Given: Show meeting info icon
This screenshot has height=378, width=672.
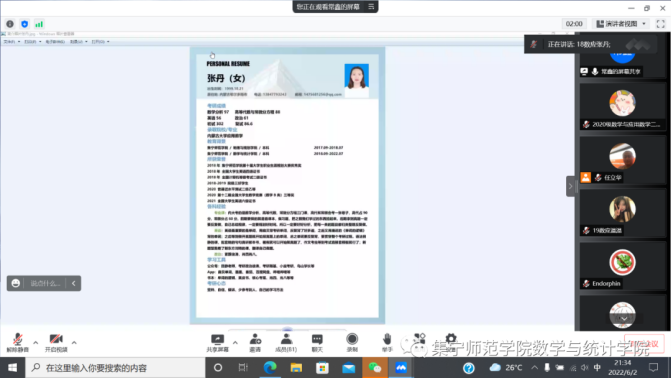Looking at the screenshot, I should [10, 24].
